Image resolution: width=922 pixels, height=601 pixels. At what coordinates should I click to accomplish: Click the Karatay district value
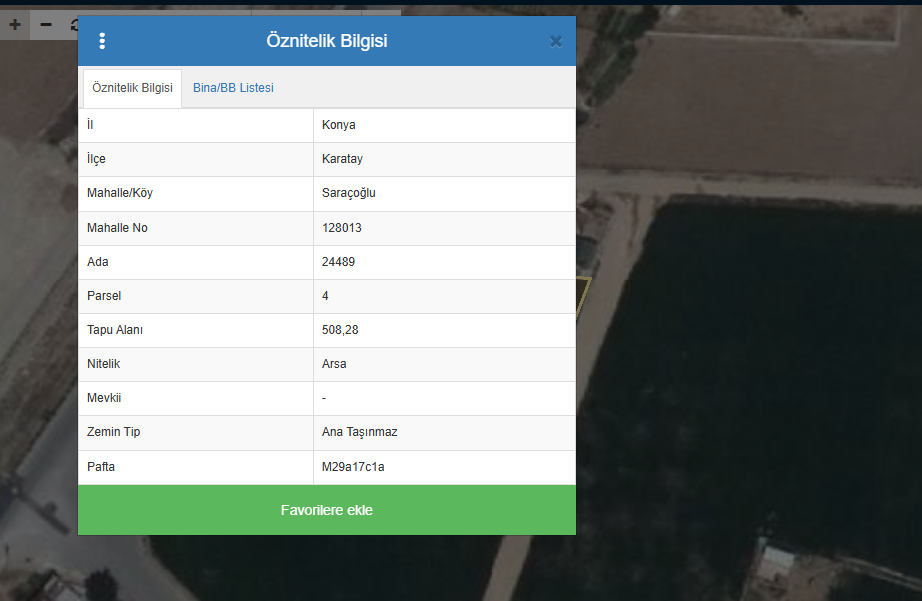342,159
